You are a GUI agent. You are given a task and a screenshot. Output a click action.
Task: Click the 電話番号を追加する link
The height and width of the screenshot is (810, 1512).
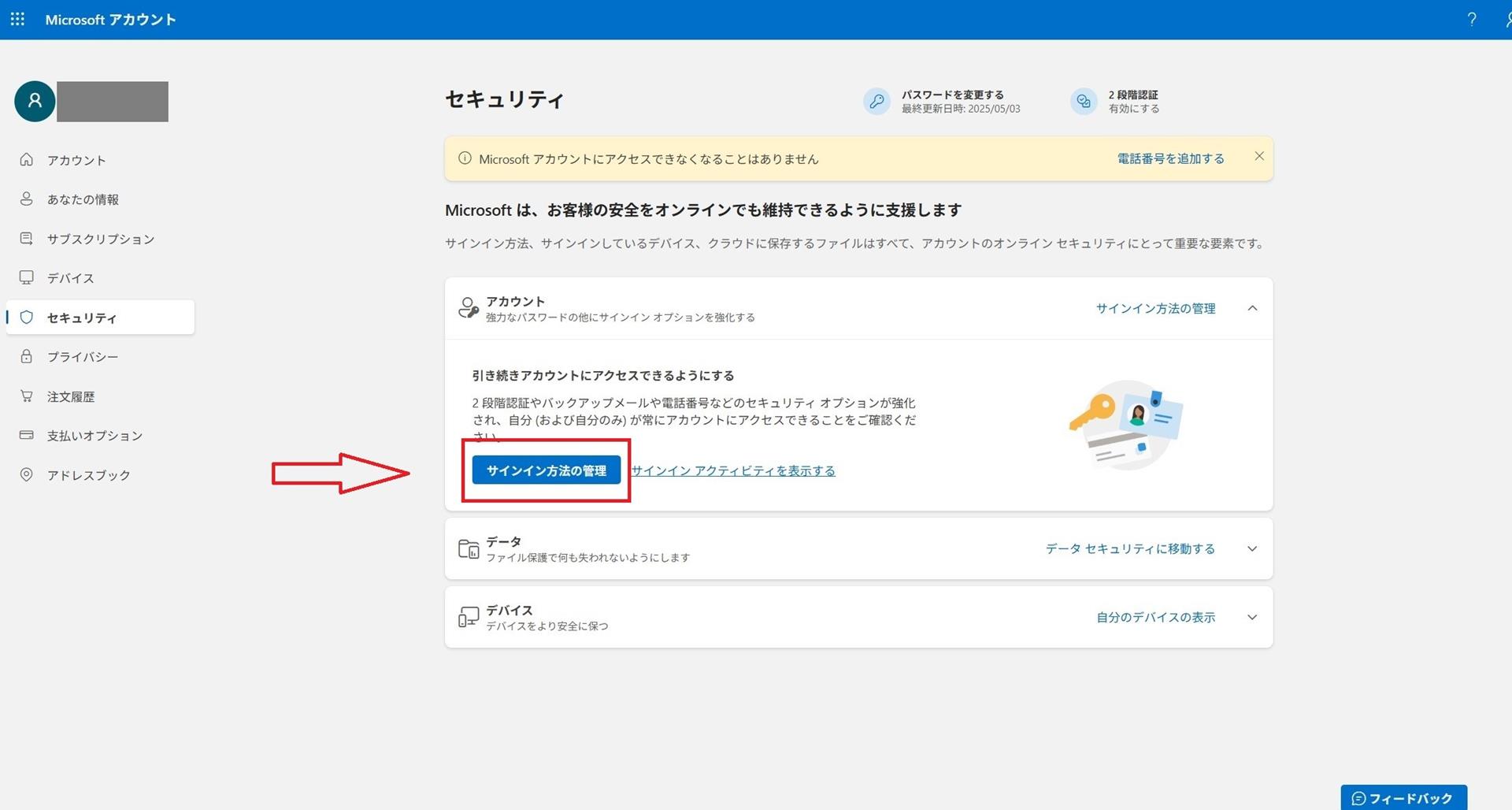coord(1169,158)
